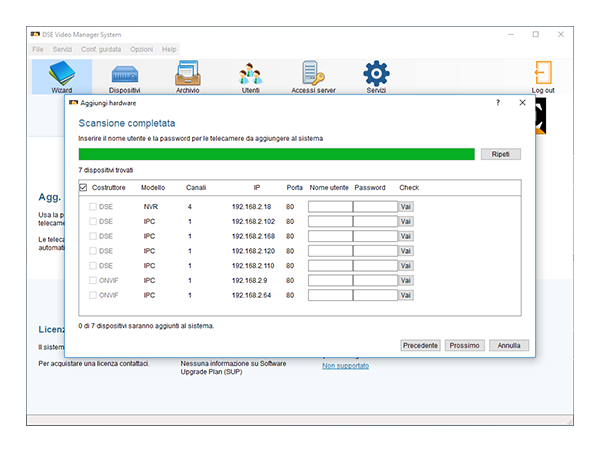Image resolution: width=600 pixels, height=460 pixels.
Task: Click the Prossimo button
Action: point(465,345)
